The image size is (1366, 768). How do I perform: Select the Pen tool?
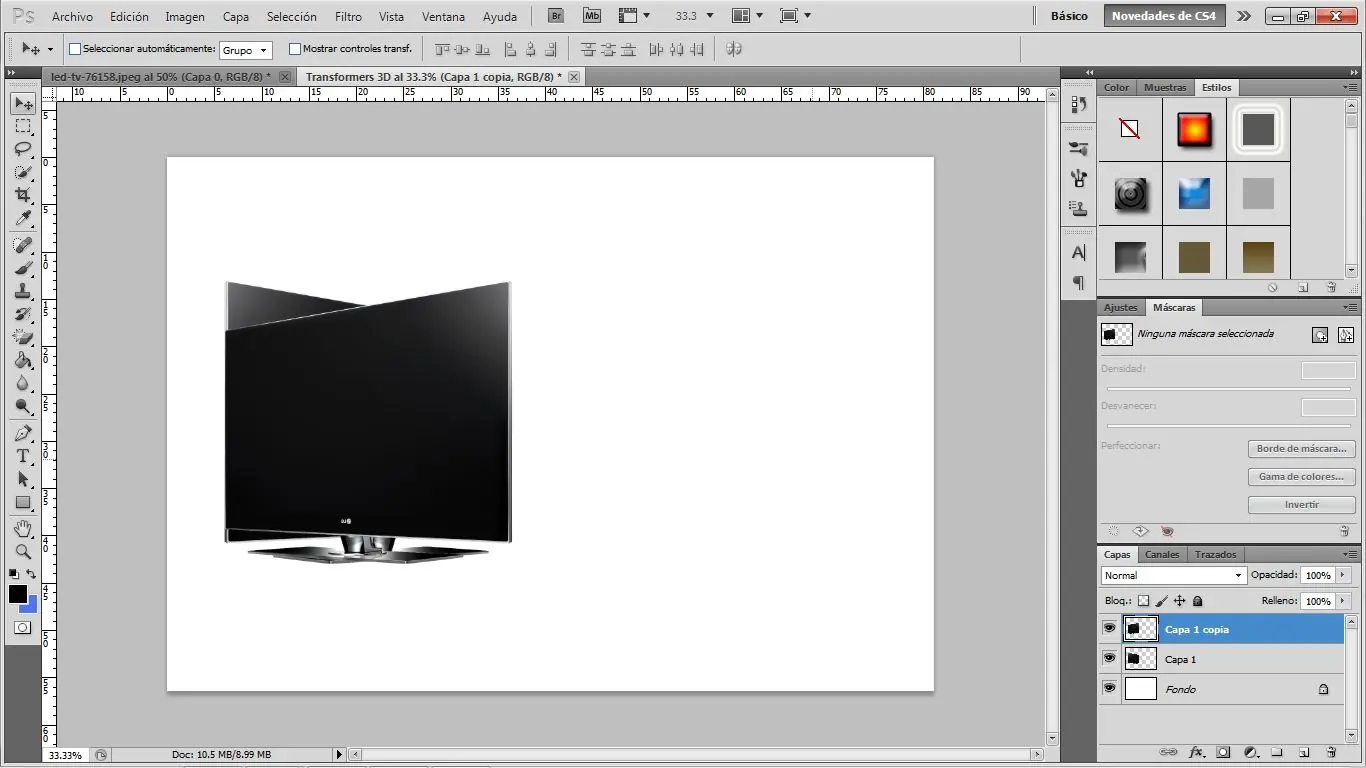[23, 433]
